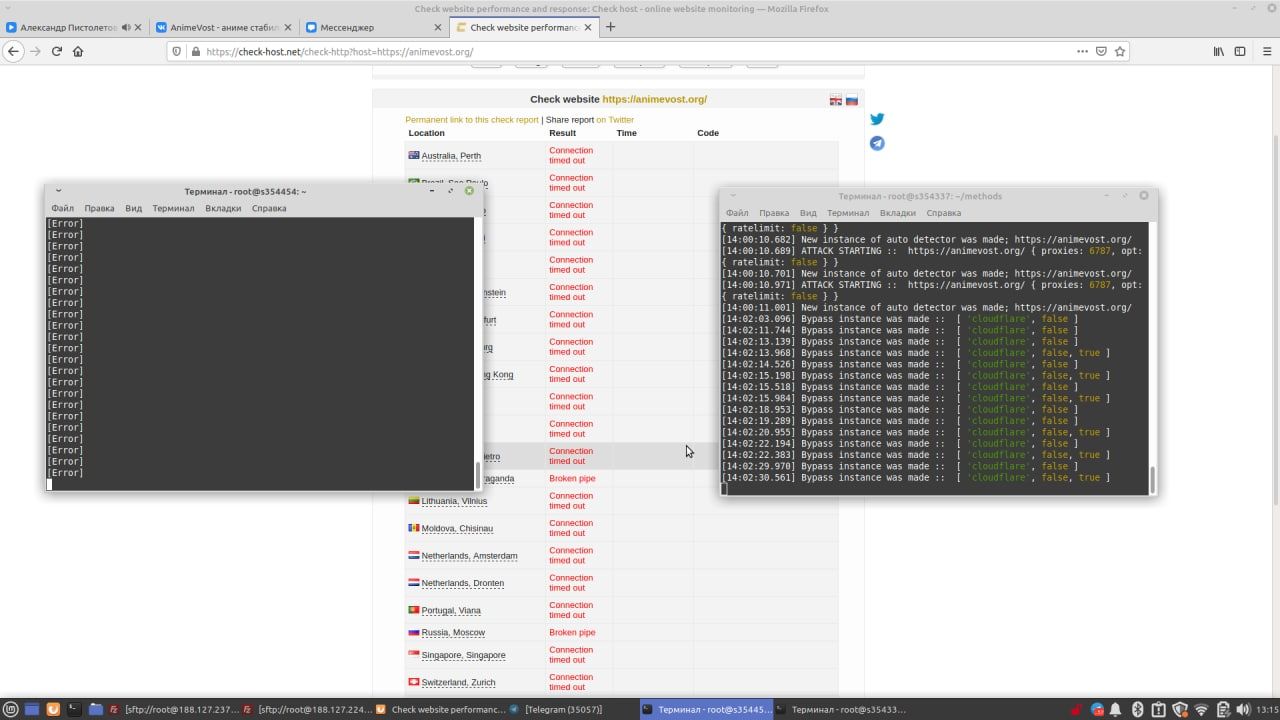Open the Firefox hamburger menu
Image resolution: width=1280 pixels, height=720 pixels.
(x=1266, y=51)
